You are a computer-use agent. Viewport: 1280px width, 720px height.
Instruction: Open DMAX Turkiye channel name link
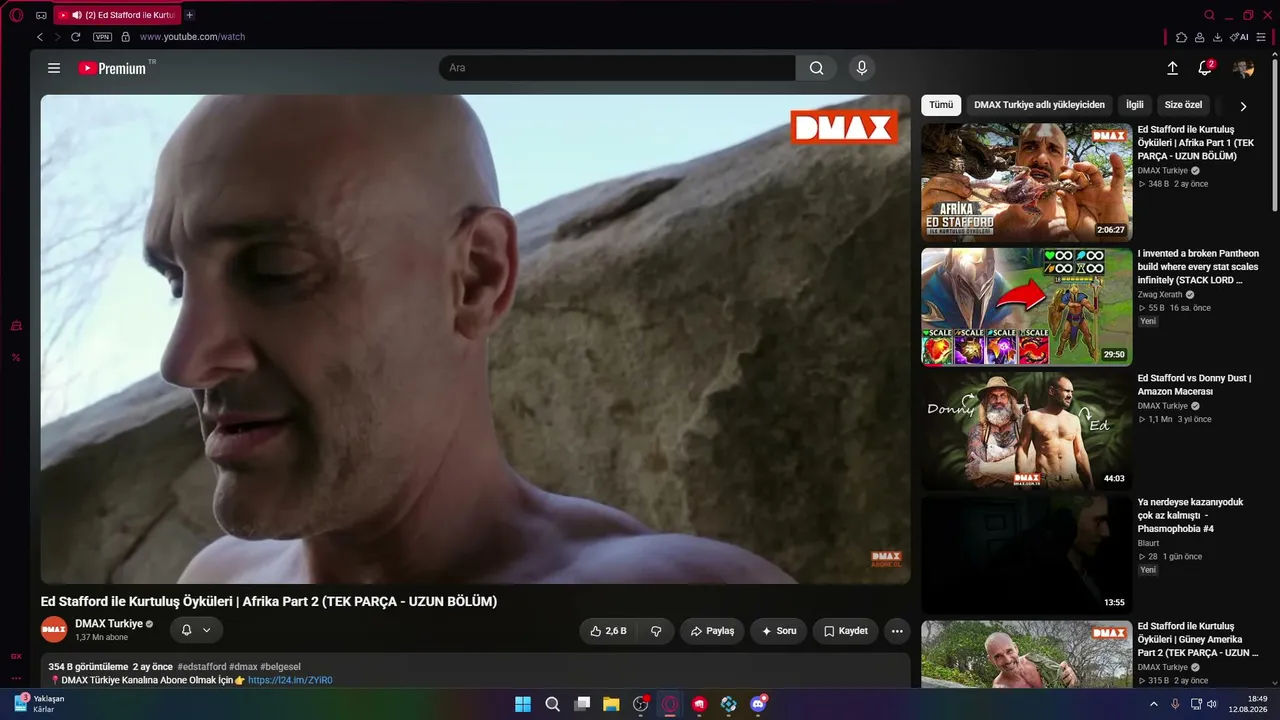109,624
